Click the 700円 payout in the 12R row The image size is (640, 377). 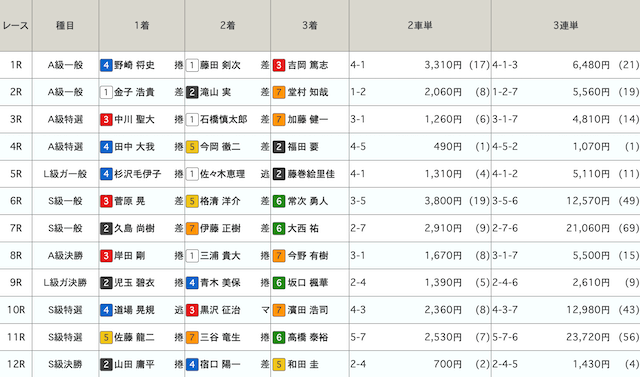pos(448,364)
